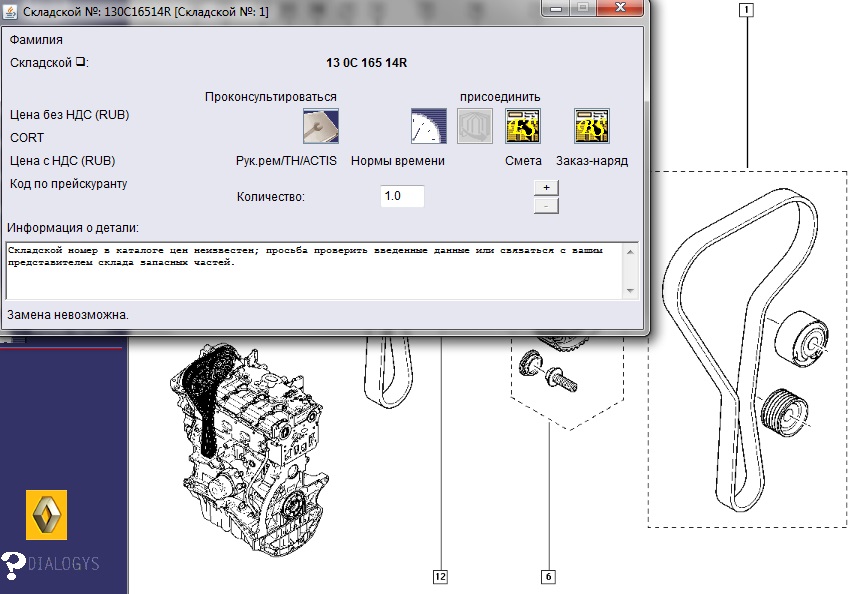
Task: Click the greyed-out icon beside Нормы времени
Action: 475,126
